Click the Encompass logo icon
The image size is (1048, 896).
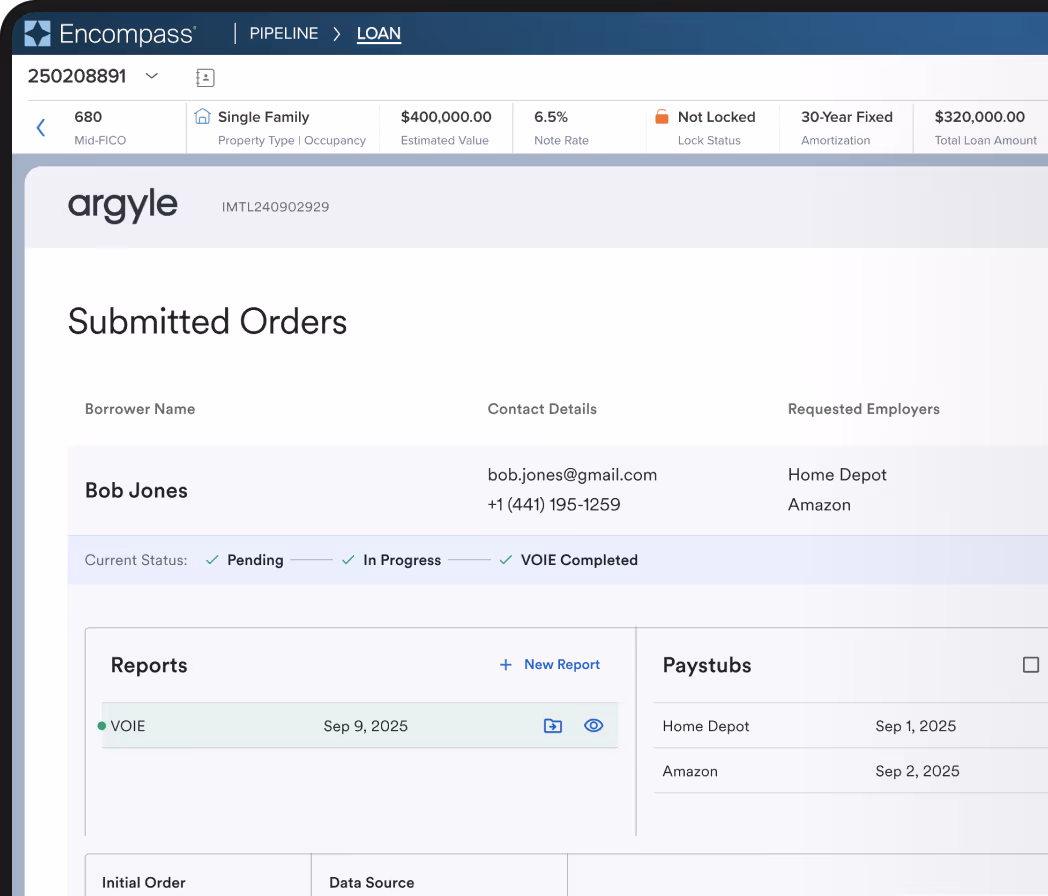37,34
